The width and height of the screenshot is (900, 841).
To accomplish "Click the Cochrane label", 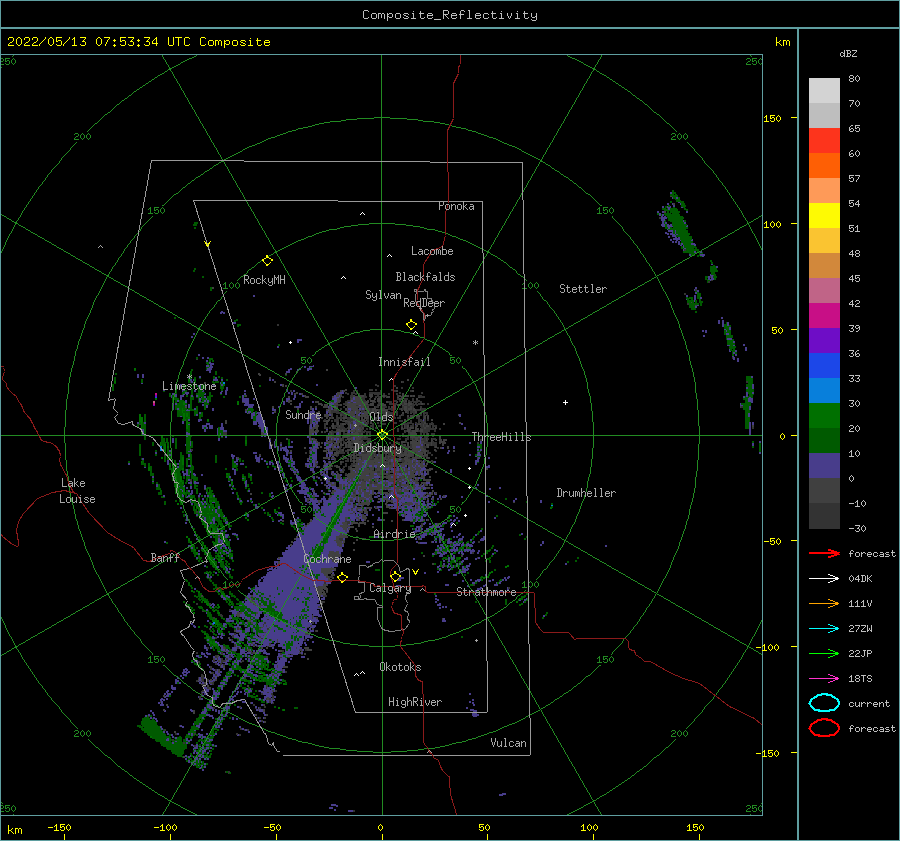I will click(327, 559).
